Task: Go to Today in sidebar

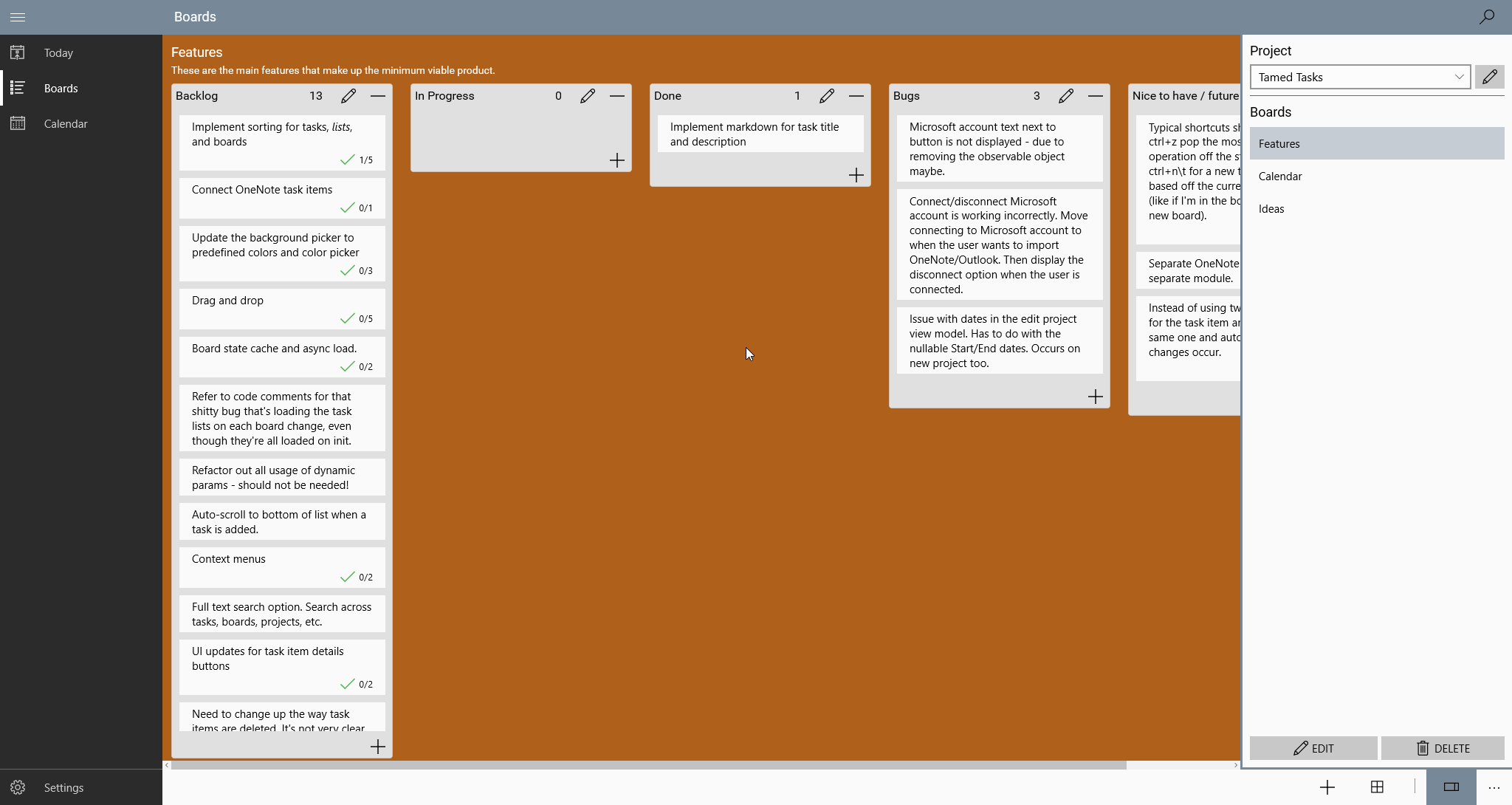Action: [58, 53]
